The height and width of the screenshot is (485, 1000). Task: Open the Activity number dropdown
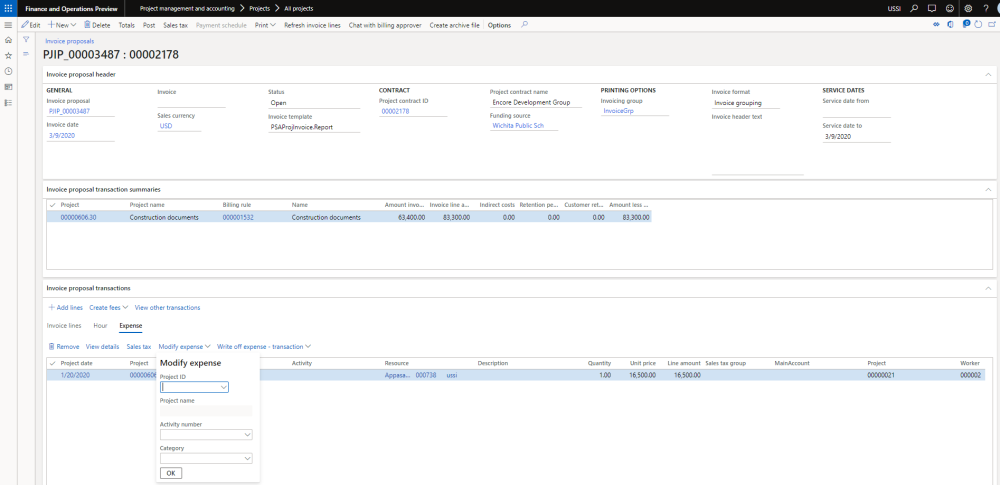[x=247, y=435]
